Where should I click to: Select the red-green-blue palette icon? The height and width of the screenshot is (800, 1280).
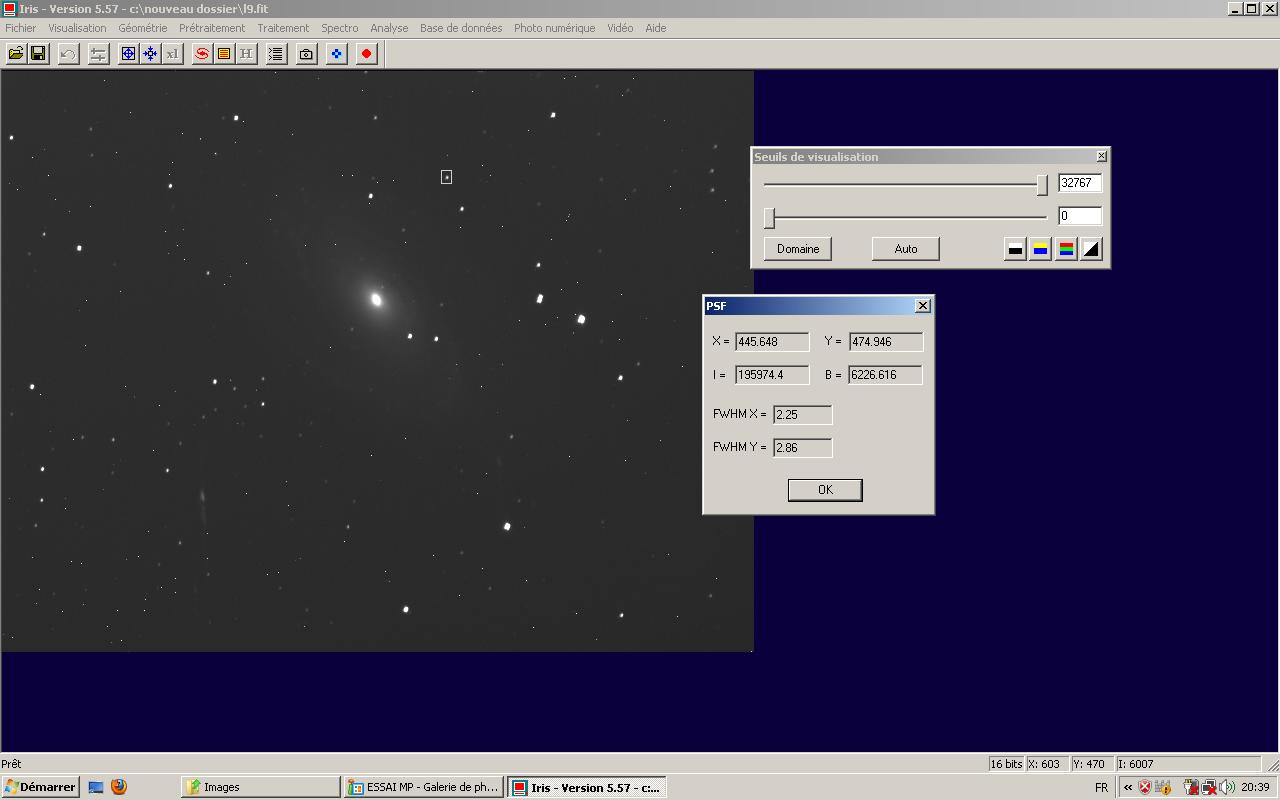click(x=1066, y=249)
